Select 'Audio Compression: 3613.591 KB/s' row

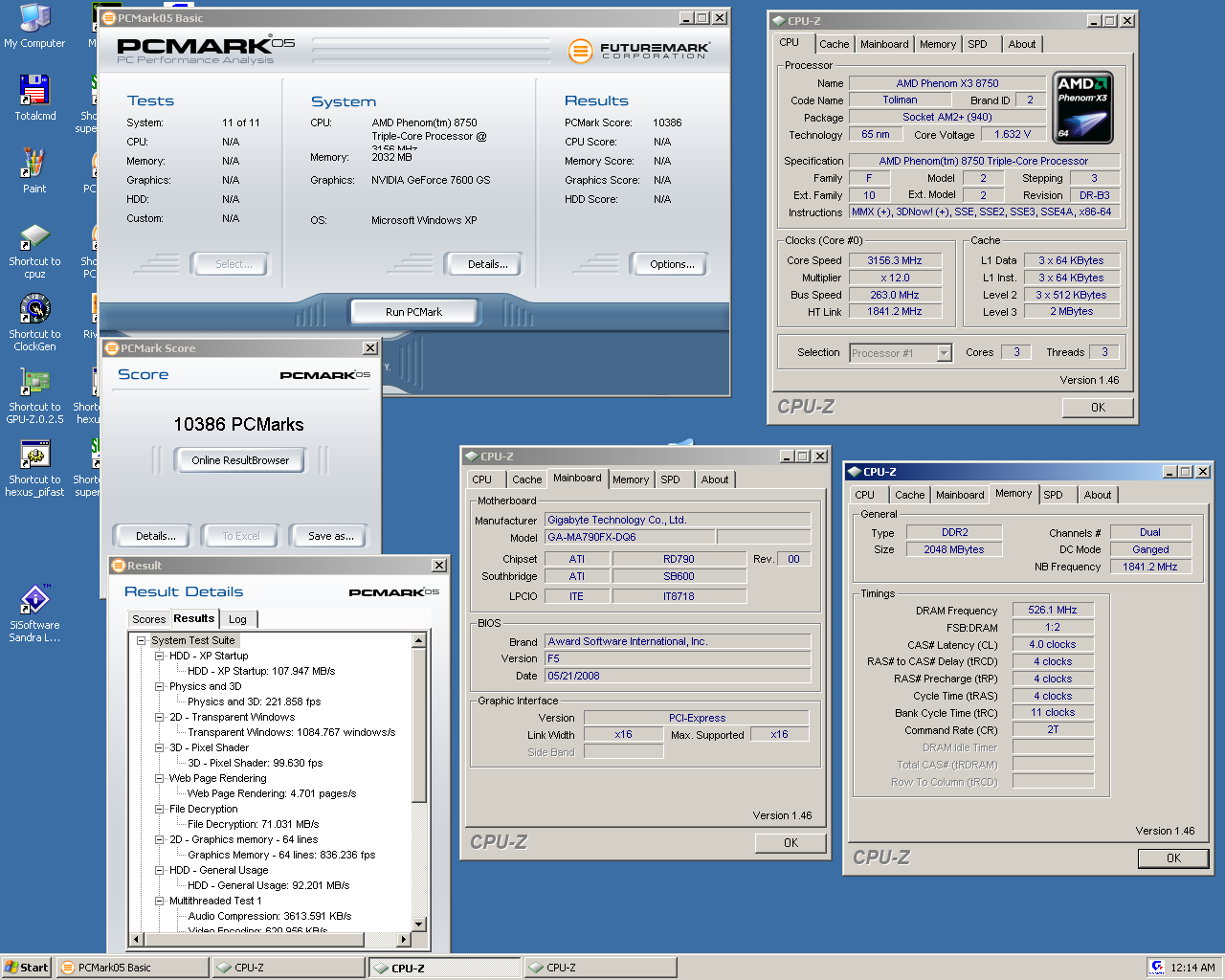tap(269, 916)
